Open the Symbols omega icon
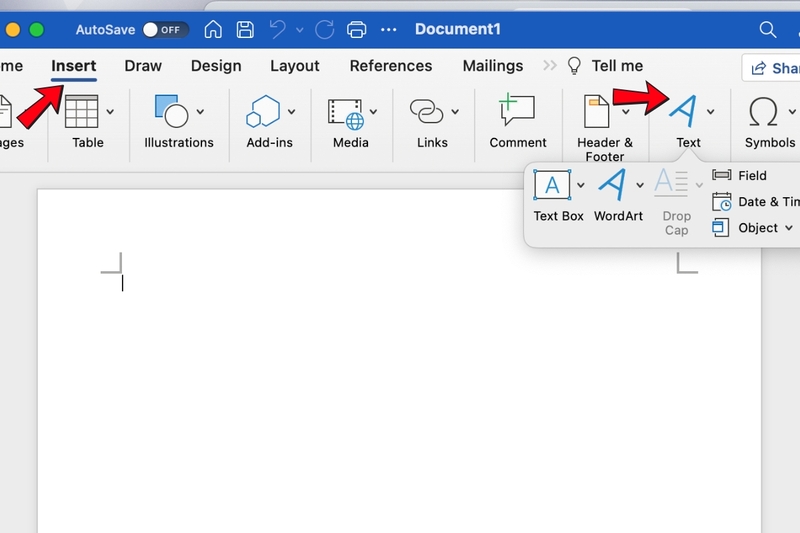Screen dimensions: 800x533 click(x=763, y=112)
